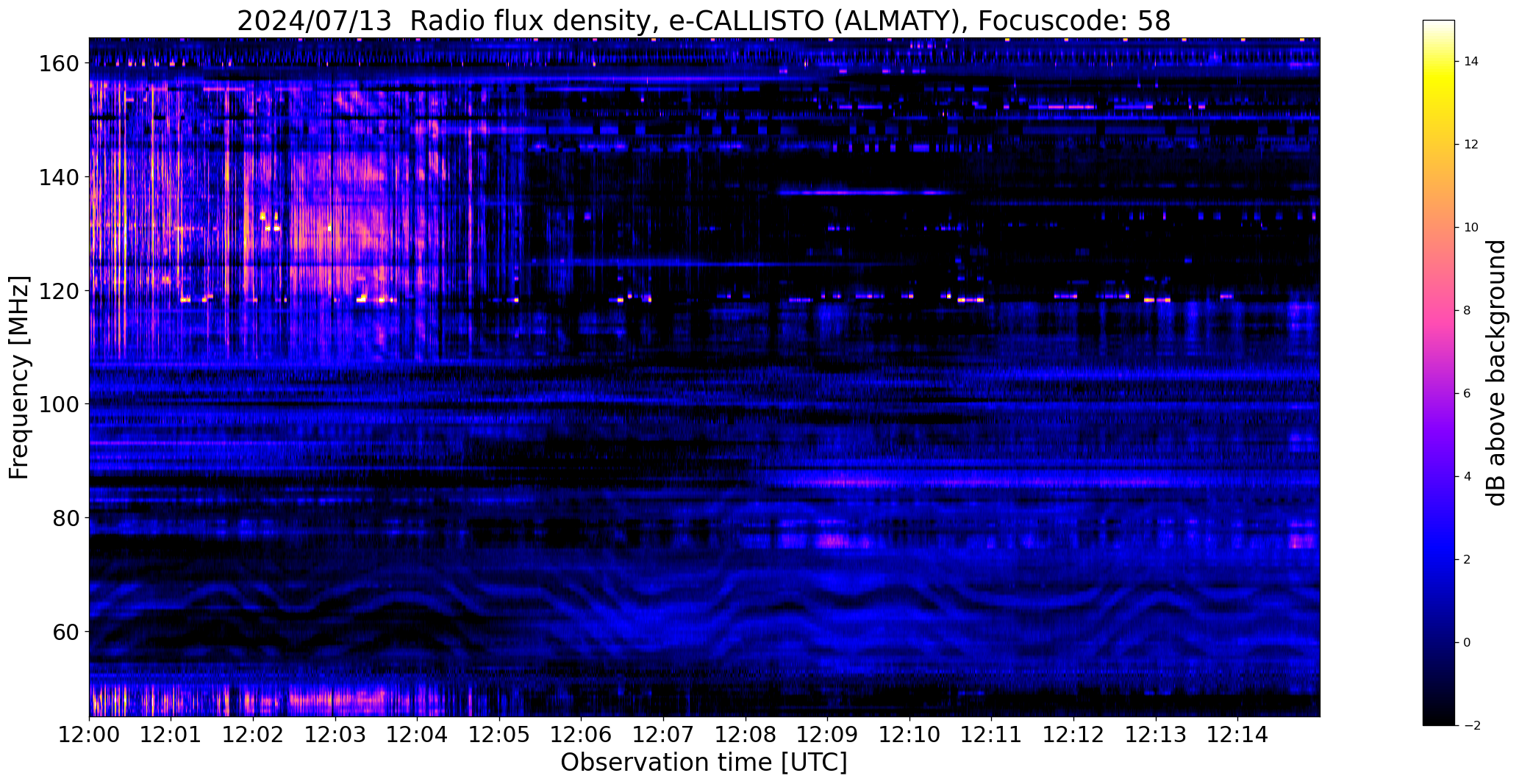The width and height of the screenshot is (1519, 784).
Task: Click the 12:04 time tick label
Action: 417,735
